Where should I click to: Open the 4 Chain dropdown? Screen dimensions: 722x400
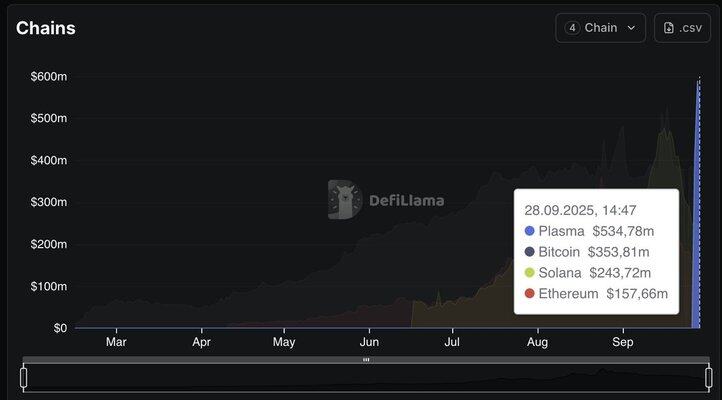[x=600, y=28]
